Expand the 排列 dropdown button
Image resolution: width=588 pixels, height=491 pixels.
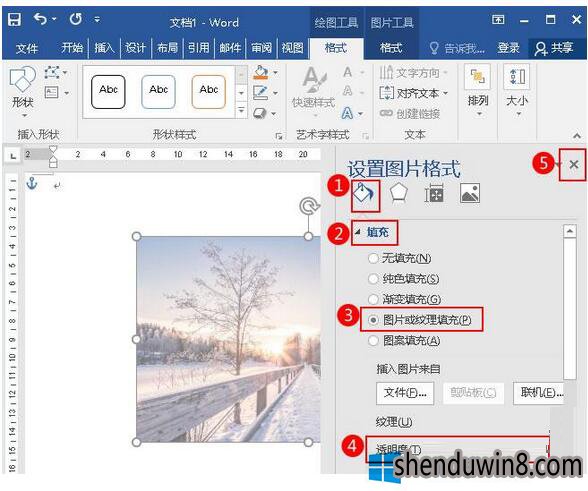point(478,91)
